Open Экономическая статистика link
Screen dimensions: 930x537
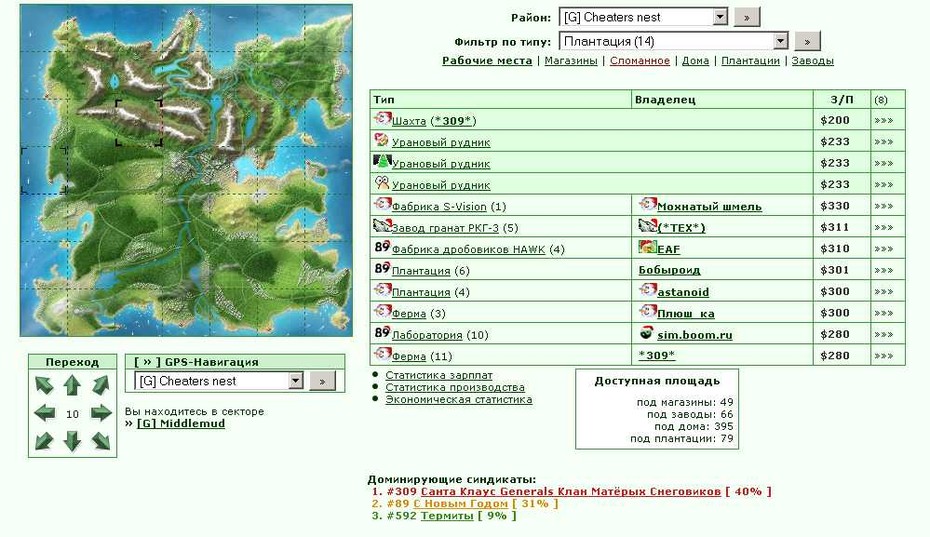click(458, 399)
